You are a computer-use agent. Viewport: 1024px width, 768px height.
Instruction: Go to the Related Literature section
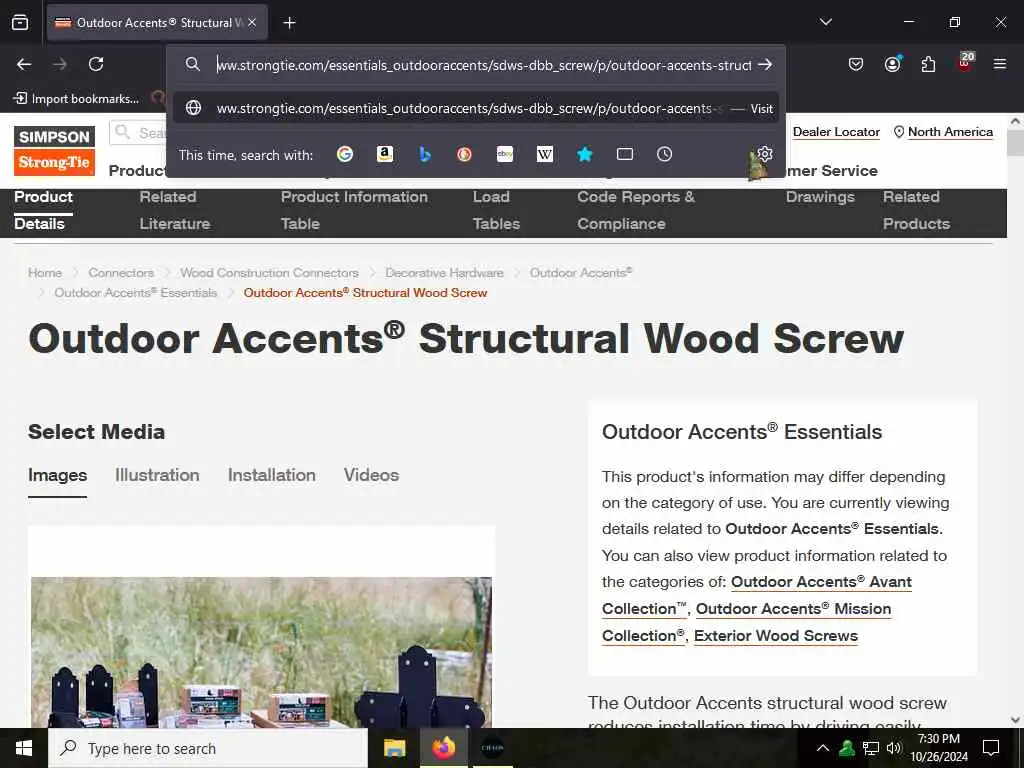tap(174, 210)
